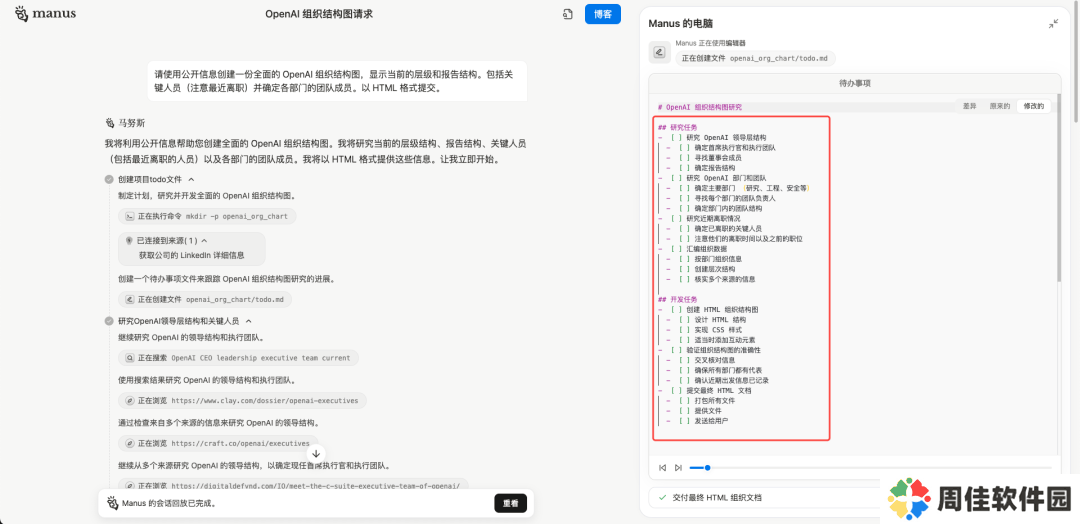
Task: Open the mkdir -p openai_org_chart command chip
Action: [x=207, y=216]
